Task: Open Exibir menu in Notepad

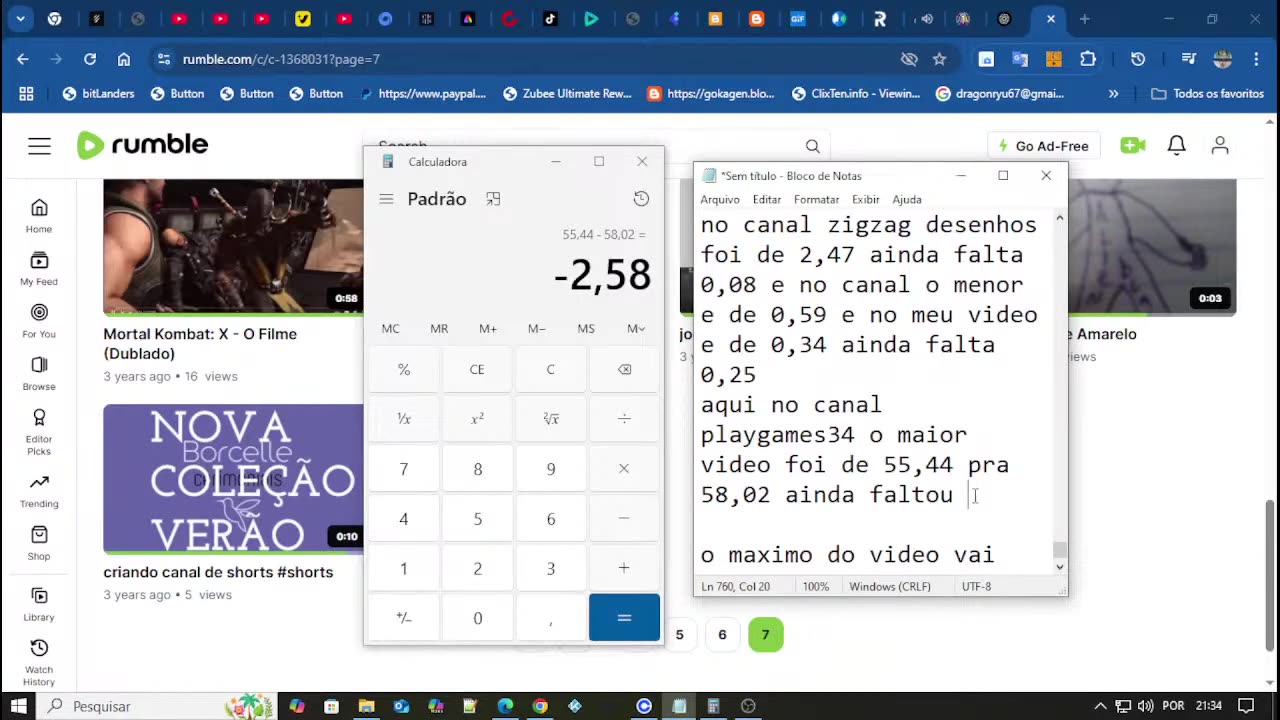Action: (x=866, y=199)
